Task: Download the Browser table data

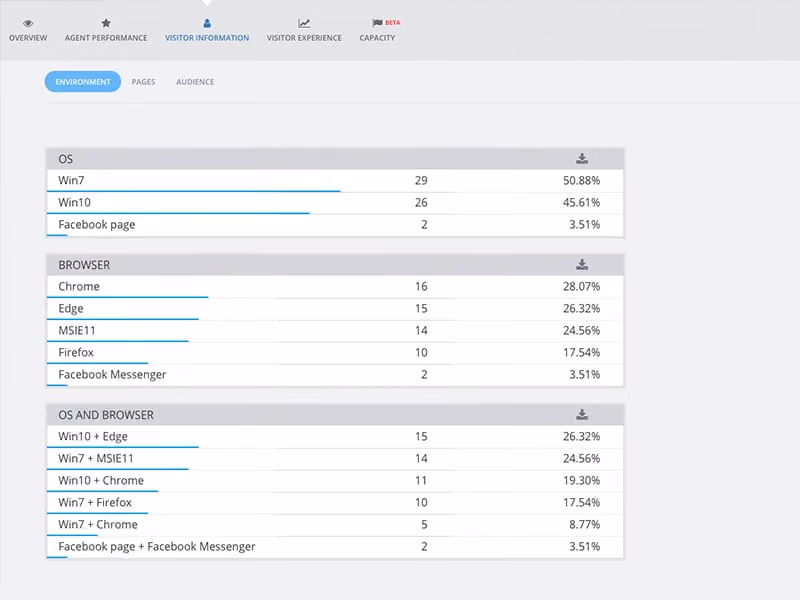Action: click(582, 265)
